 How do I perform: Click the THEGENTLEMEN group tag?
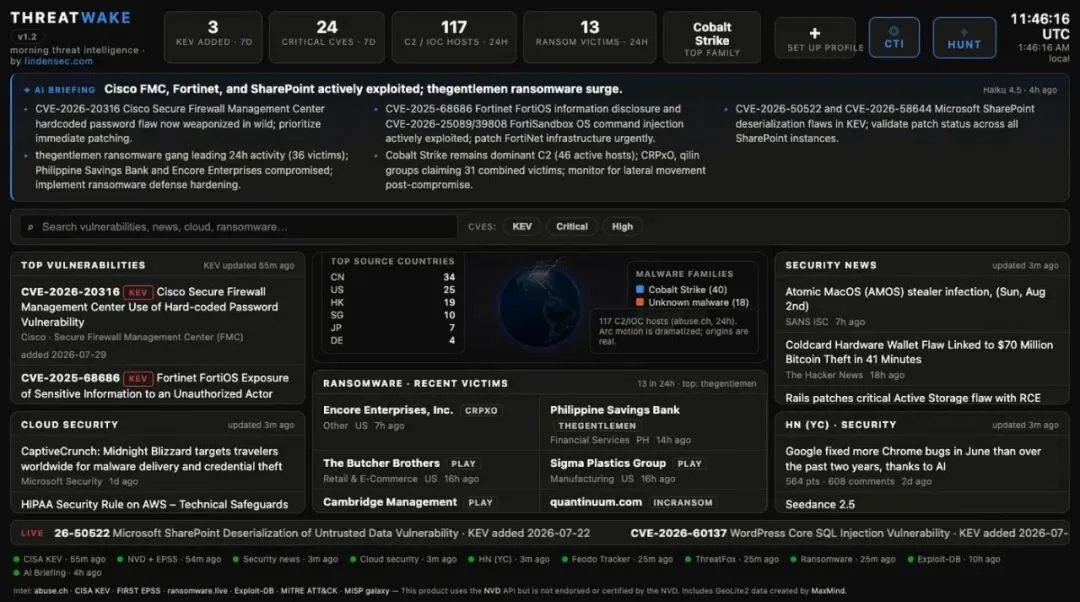point(596,426)
